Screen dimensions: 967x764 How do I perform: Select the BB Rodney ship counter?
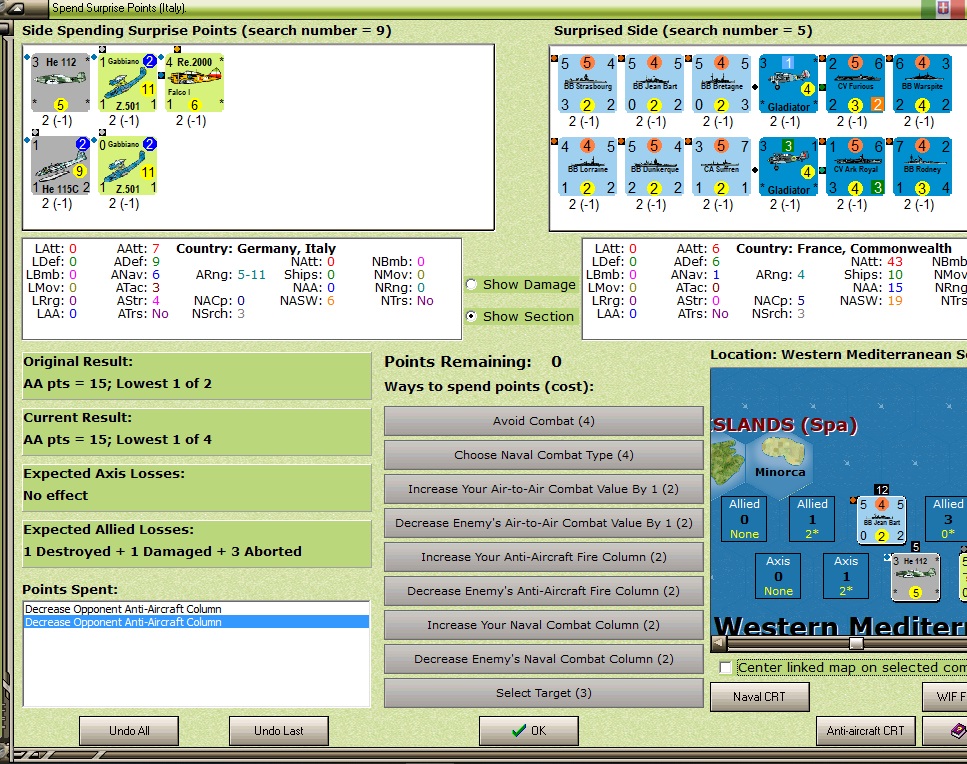click(923, 166)
